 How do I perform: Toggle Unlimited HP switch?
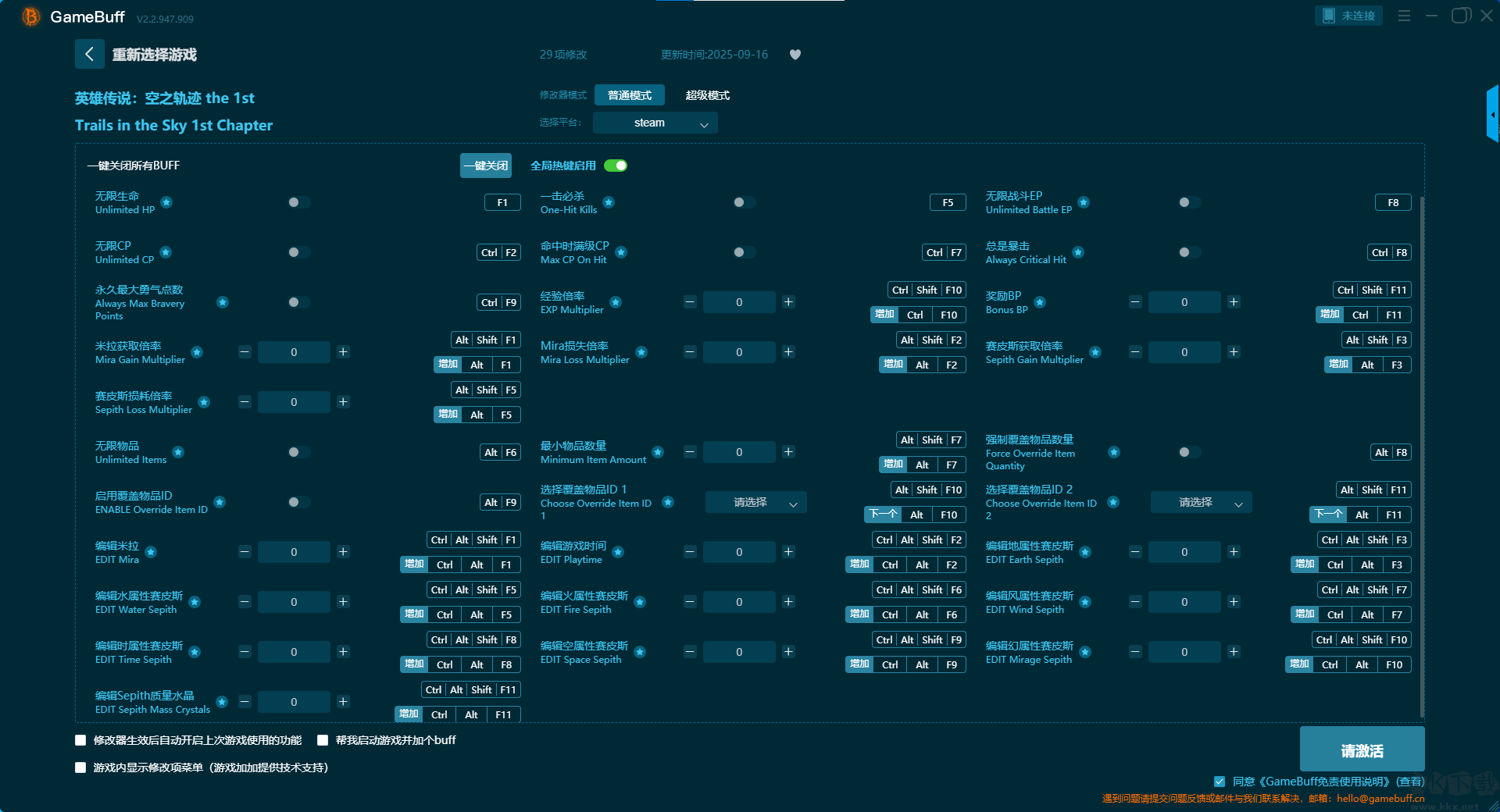click(x=298, y=202)
